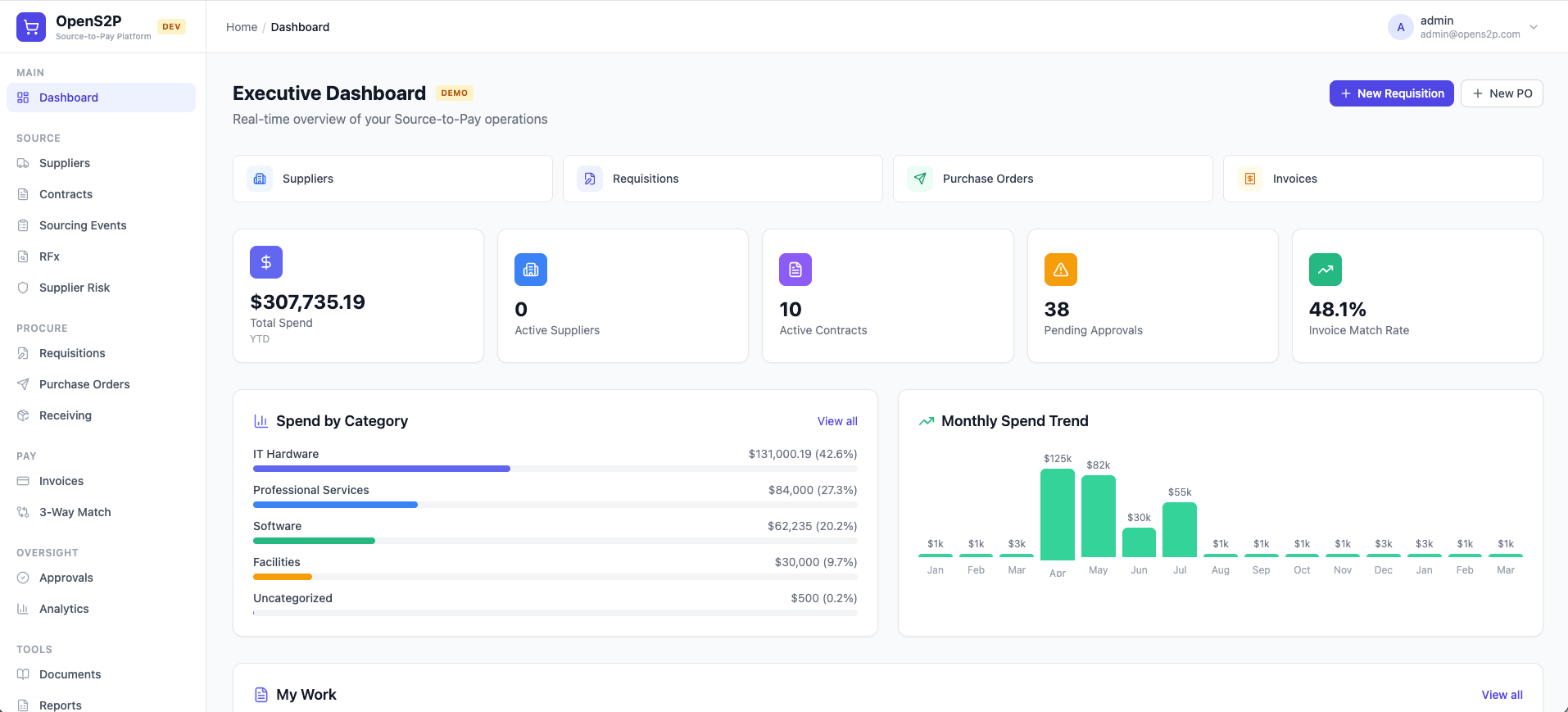1568x712 pixels.
Task: Click the Invoices shortcut card icon
Action: coord(1250,179)
